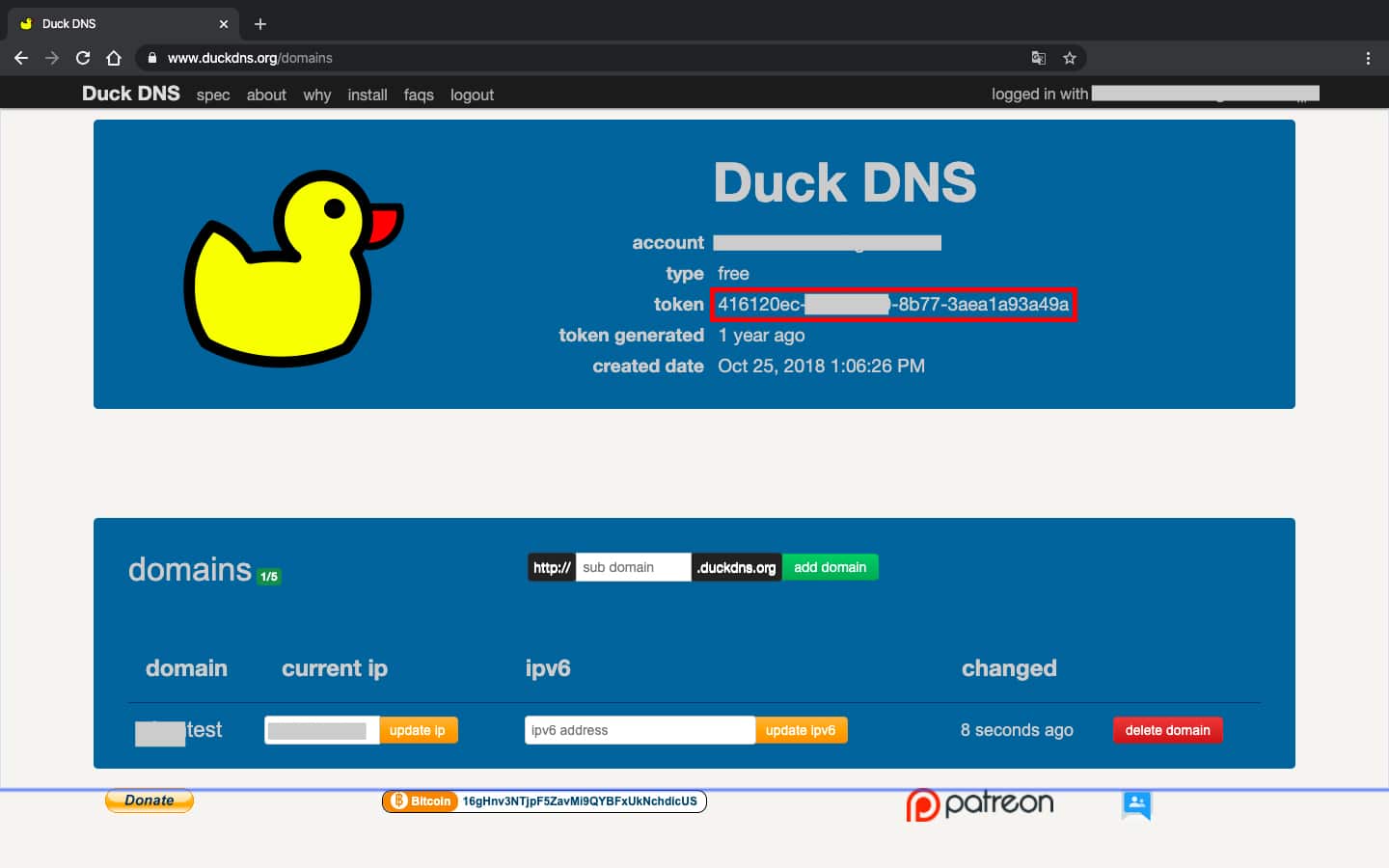Log out of Duck DNS
Viewport: 1389px width, 868px height.
472,95
